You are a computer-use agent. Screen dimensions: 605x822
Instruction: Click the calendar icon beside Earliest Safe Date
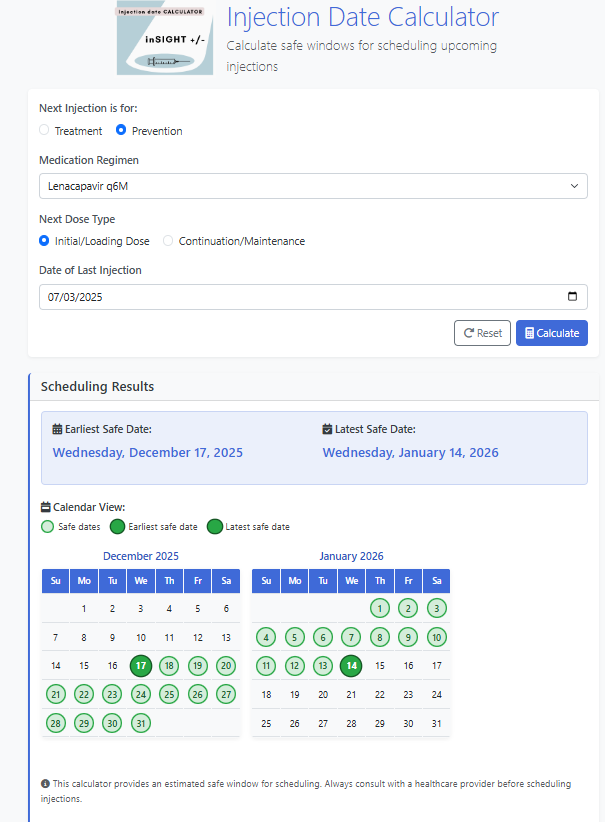pyautogui.click(x=57, y=429)
